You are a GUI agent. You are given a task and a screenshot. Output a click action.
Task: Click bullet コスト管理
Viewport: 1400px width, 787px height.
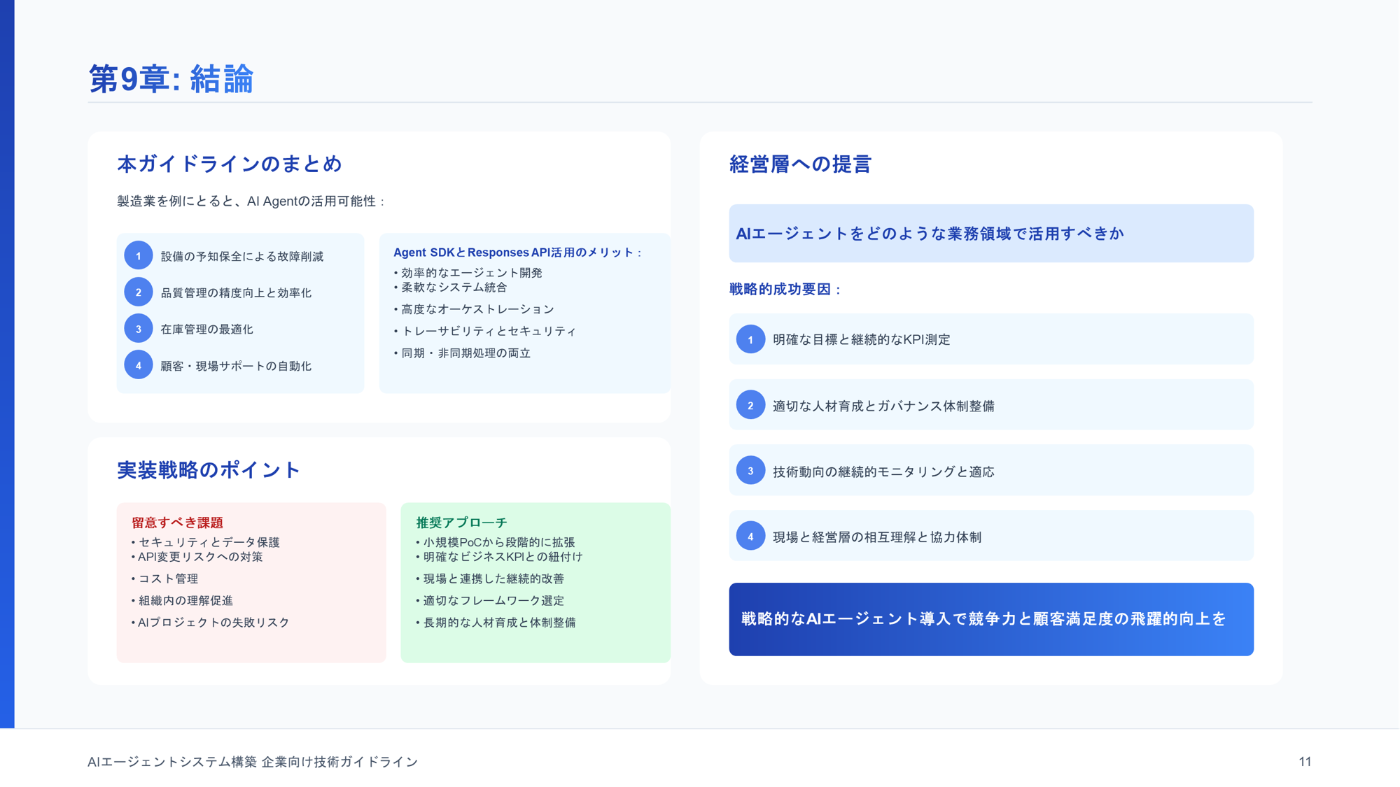pyautogui.click(x=164, y=578)
